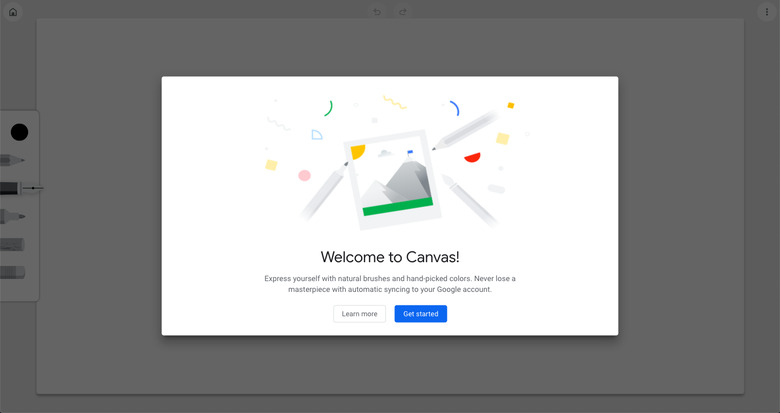Click the framed mountain picture illustration

coord(391,179)
